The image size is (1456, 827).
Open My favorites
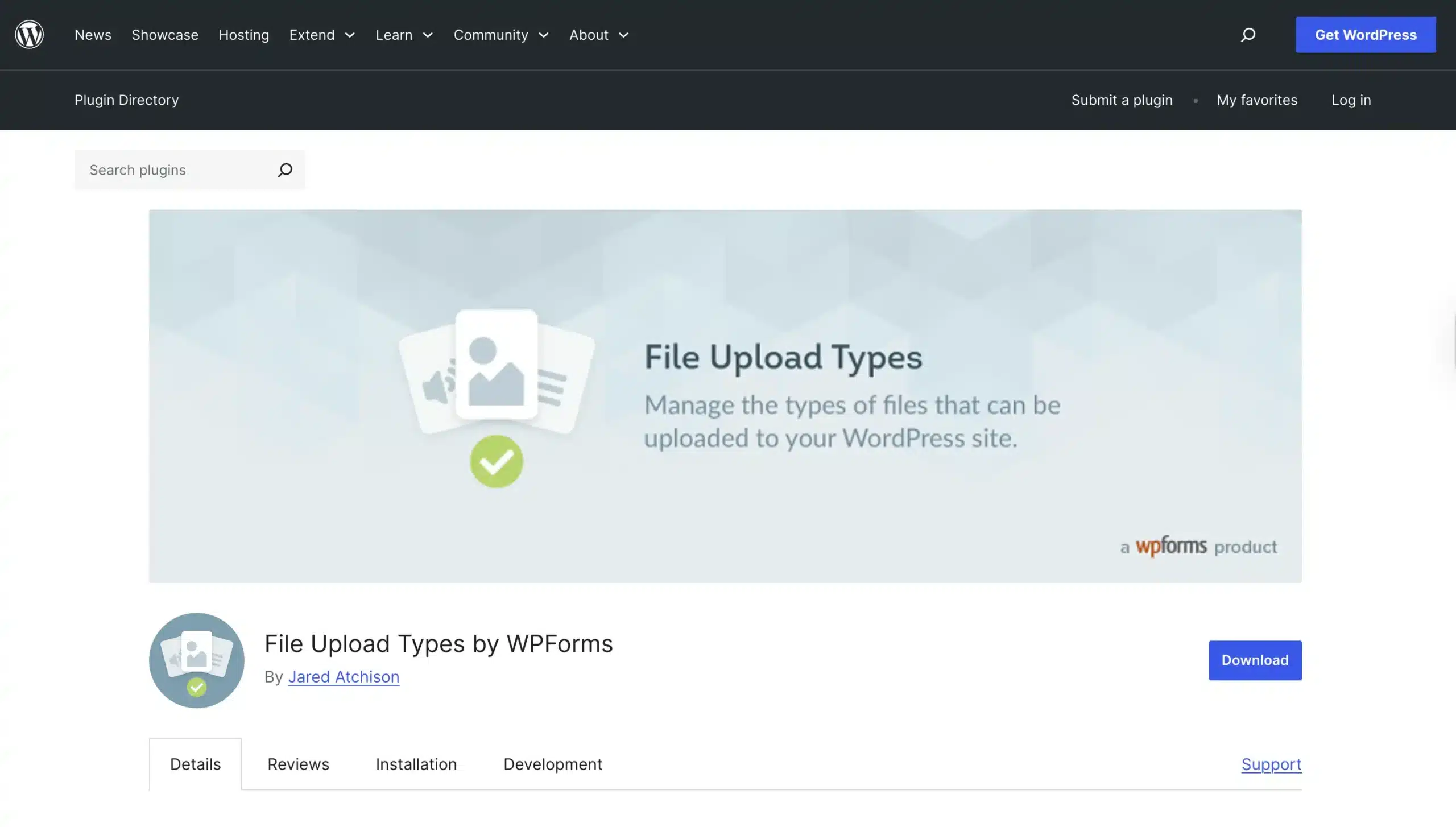(x=1256, y=100)
